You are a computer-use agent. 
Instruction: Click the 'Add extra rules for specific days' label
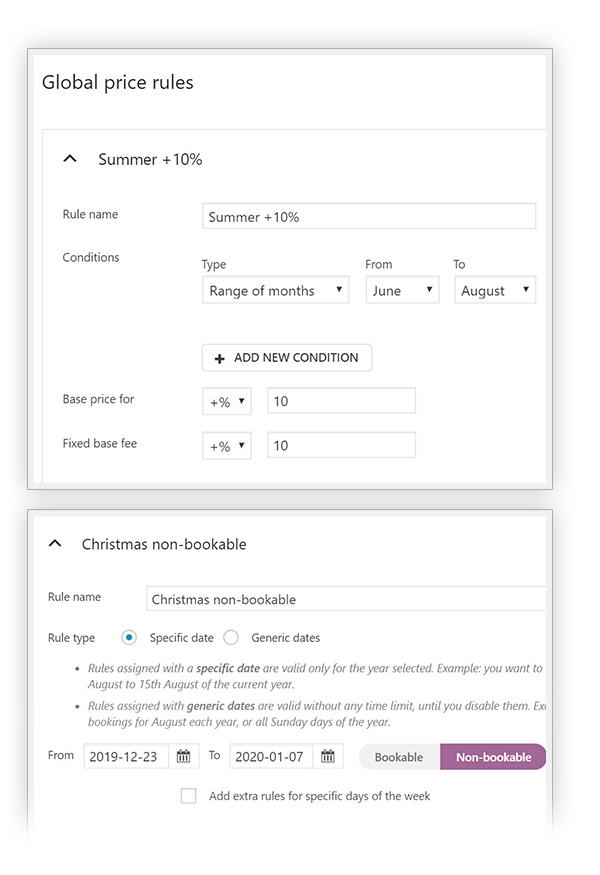(320, 796)
